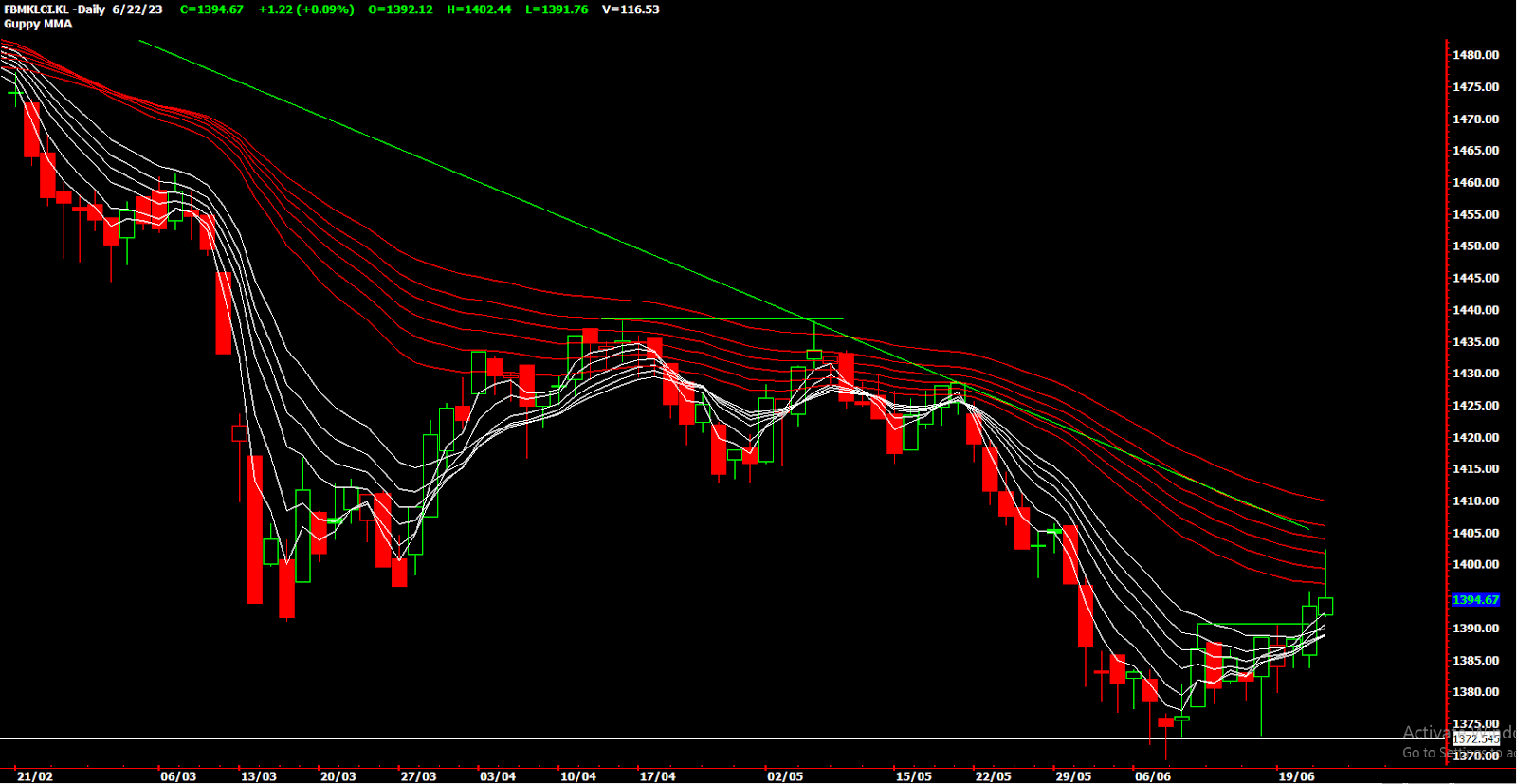Click the 03/04 date axis label

pos(498,776)
